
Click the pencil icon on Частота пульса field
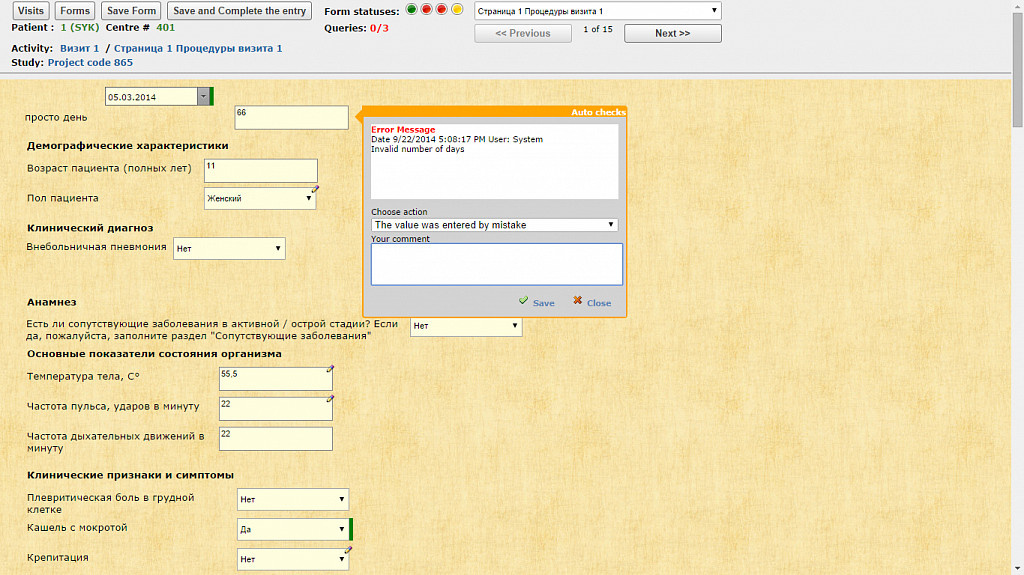point(330,398)
